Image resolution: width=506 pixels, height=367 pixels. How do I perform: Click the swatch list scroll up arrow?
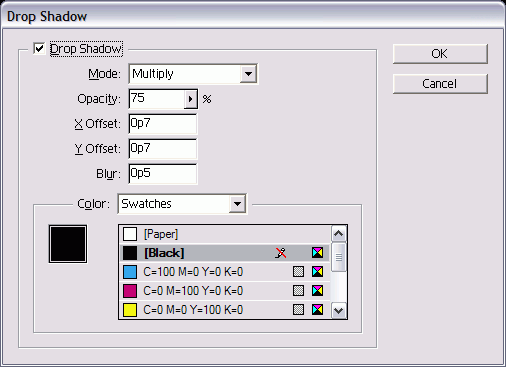coord(339,234)
